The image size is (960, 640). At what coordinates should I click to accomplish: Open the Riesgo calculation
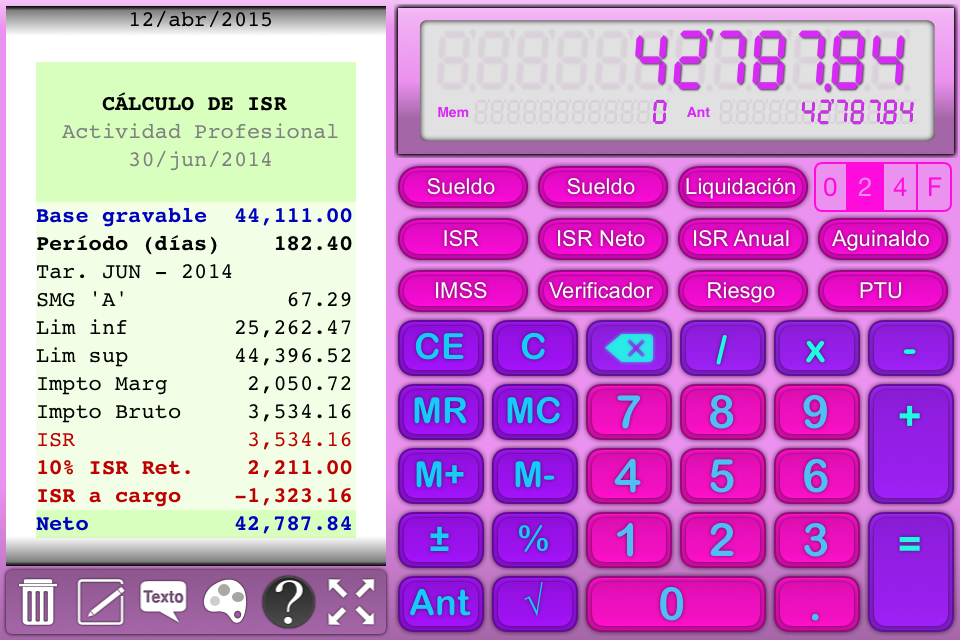tap(741, 291)
